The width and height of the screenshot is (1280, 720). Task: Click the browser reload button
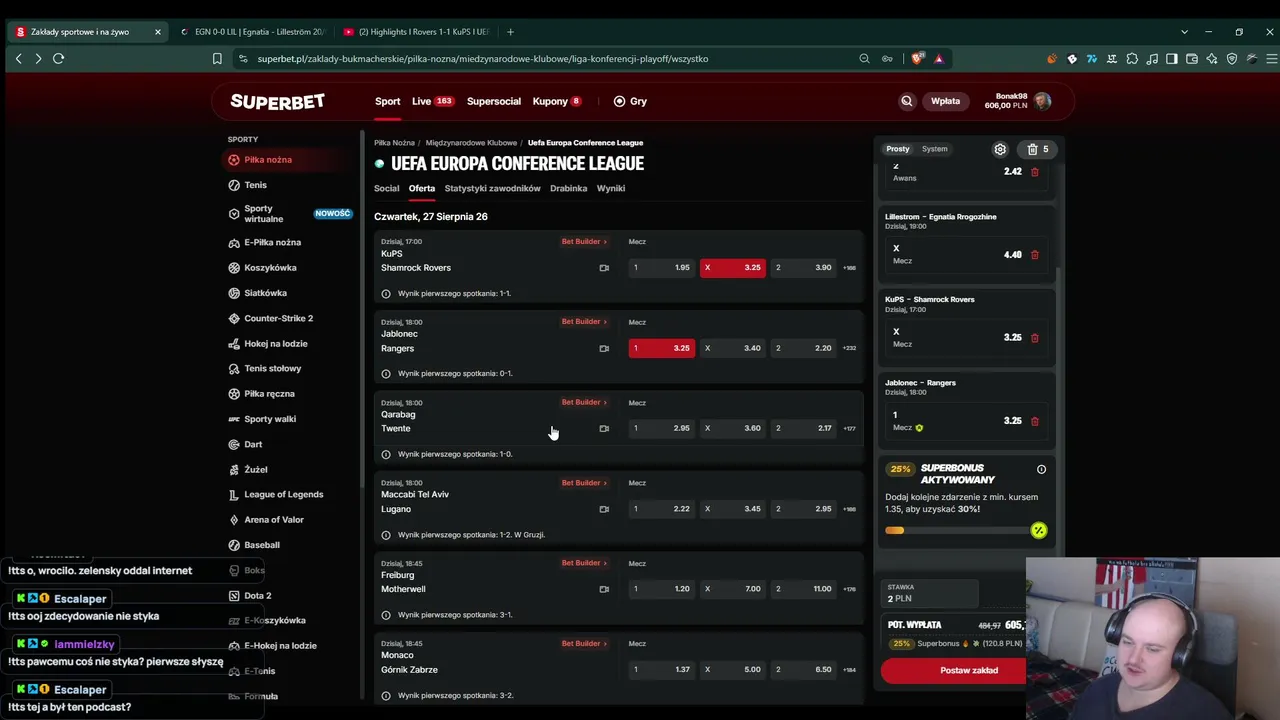pos(58,59)
